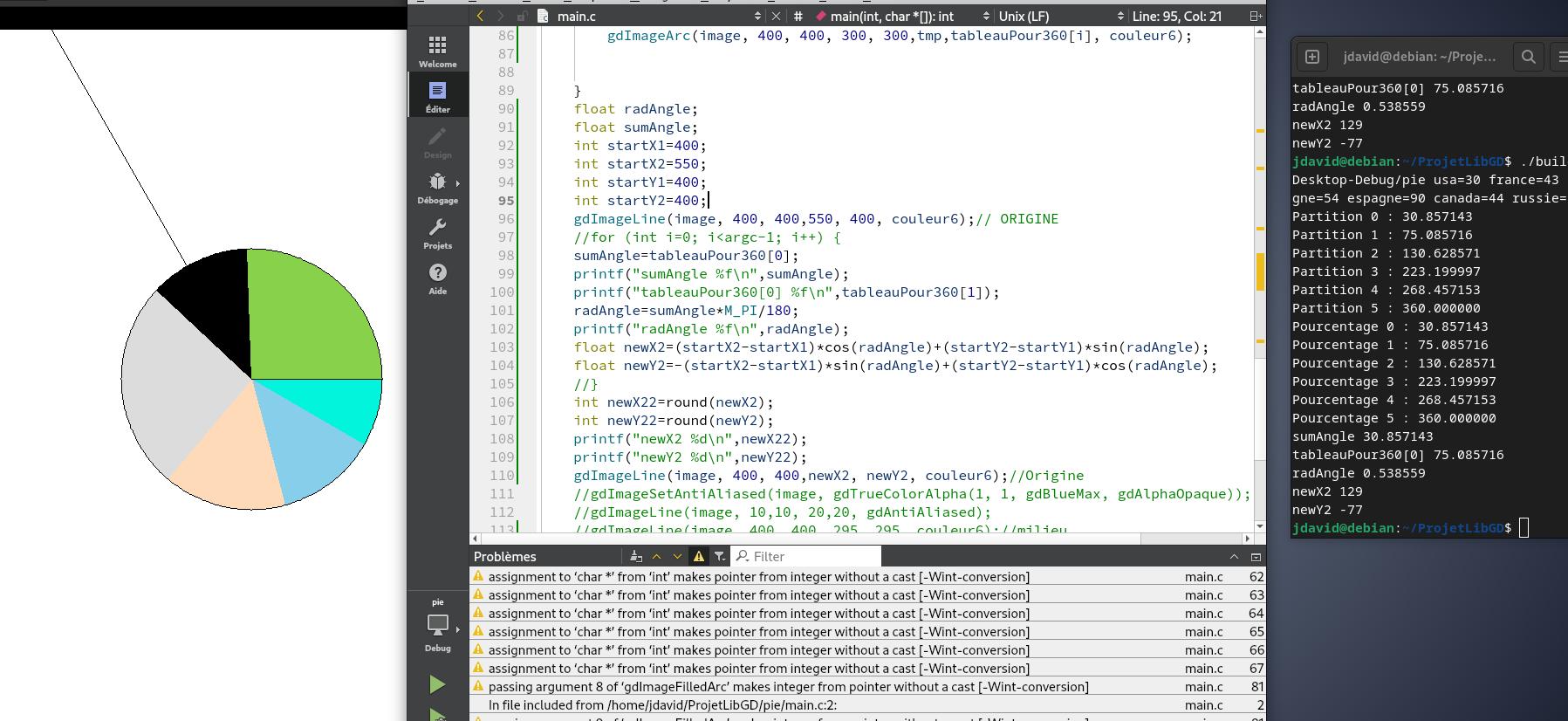Click the terminal search icon
This screenshot has height=721, width=1568.
tap(1528, 57)
